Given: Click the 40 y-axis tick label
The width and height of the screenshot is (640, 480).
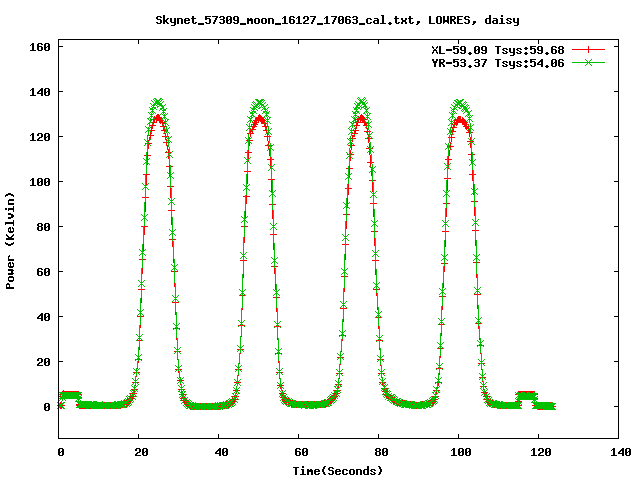Looking at the screenshot, I should (x=43, y=317).
